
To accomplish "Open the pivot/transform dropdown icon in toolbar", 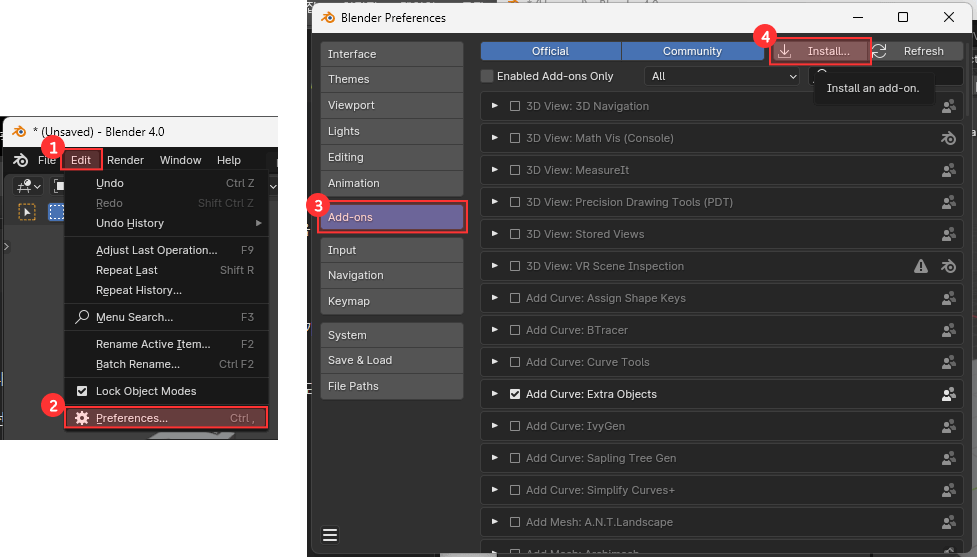I will [28, 186].
